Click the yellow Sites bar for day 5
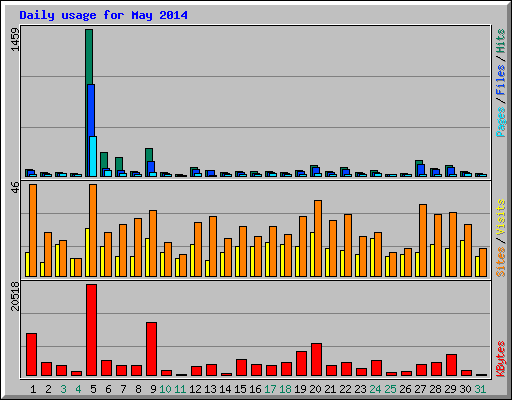This screenshot has width=512, height=400. (87, 252)
